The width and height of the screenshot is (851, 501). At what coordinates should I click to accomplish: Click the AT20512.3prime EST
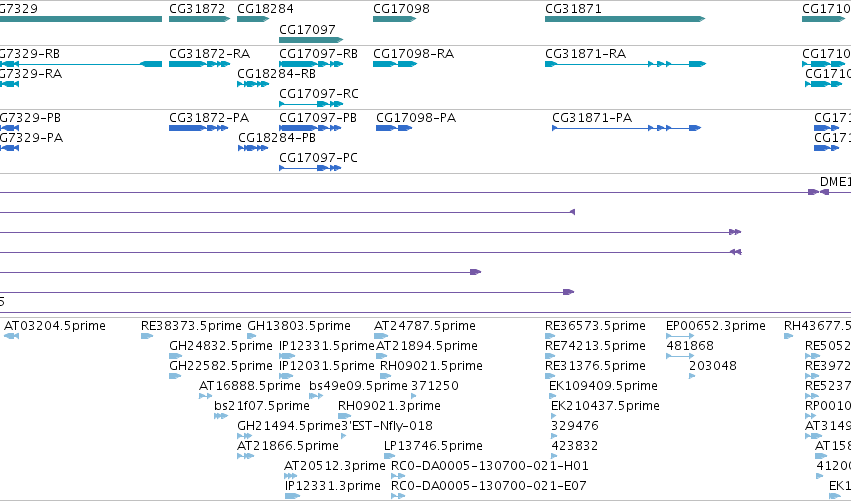pyautogui.click(x=290, y=476)
